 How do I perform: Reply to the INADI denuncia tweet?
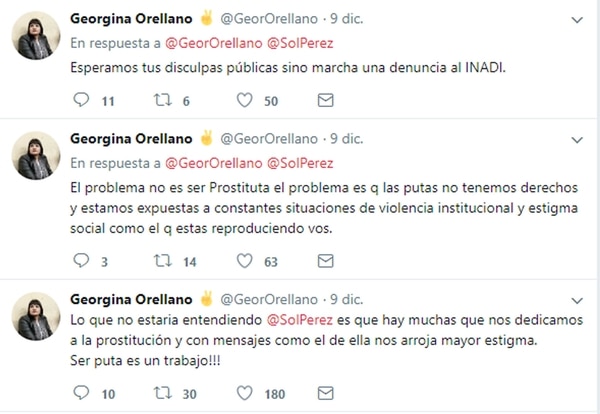(x=83, y=100)
